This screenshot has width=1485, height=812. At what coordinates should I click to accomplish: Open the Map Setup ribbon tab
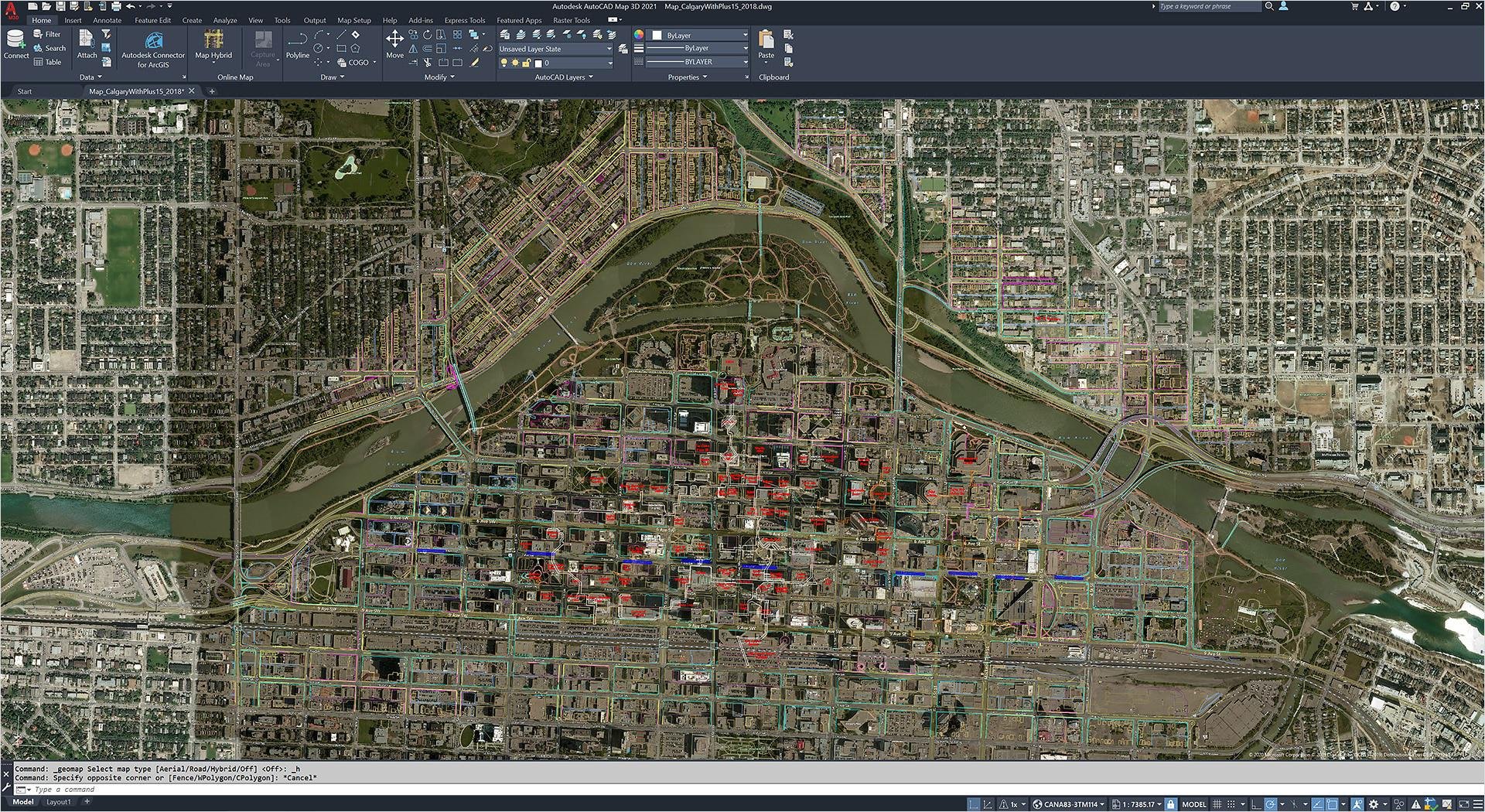point(353,20)
